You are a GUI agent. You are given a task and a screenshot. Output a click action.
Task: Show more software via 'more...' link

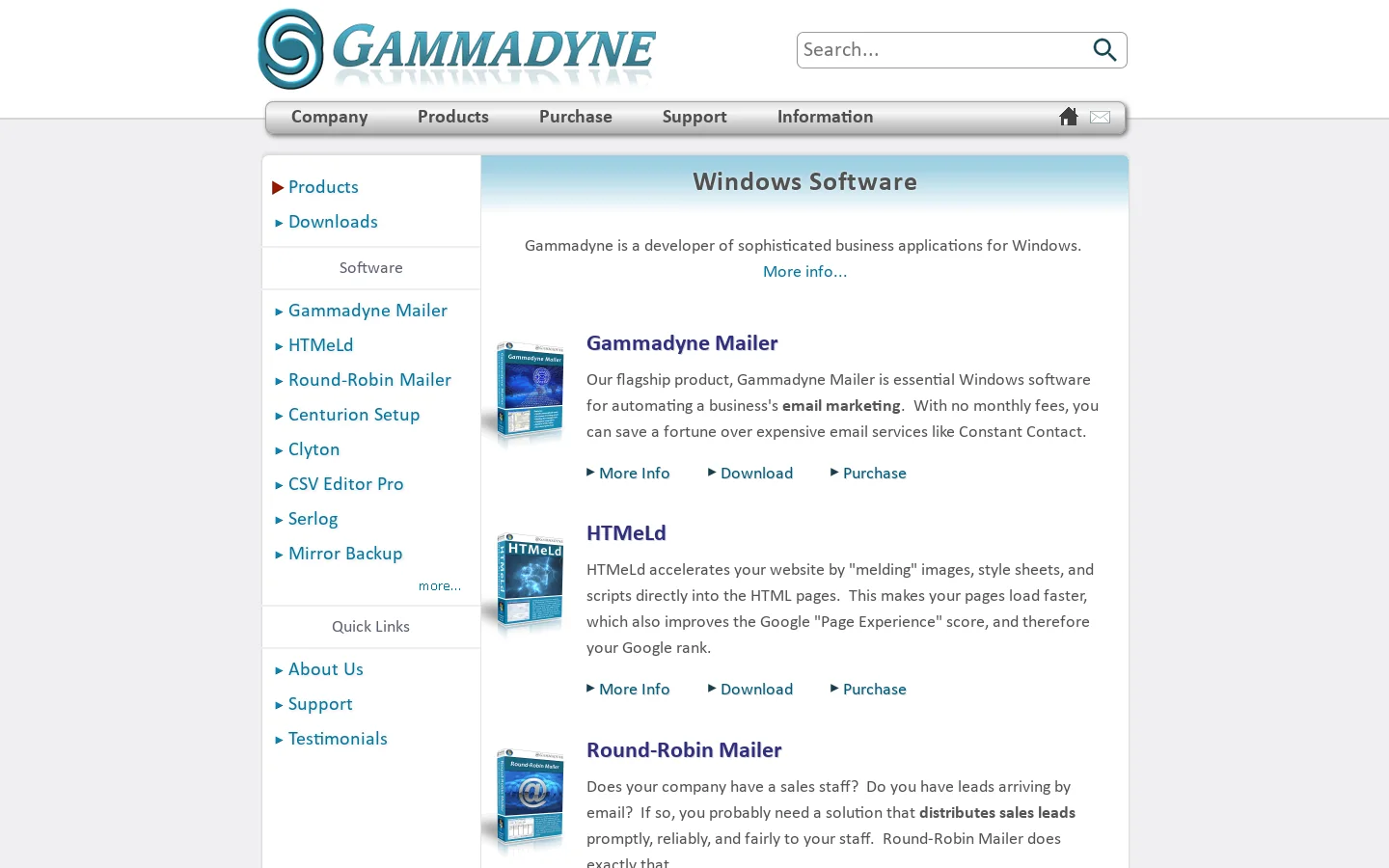click(x=440, y=586)
